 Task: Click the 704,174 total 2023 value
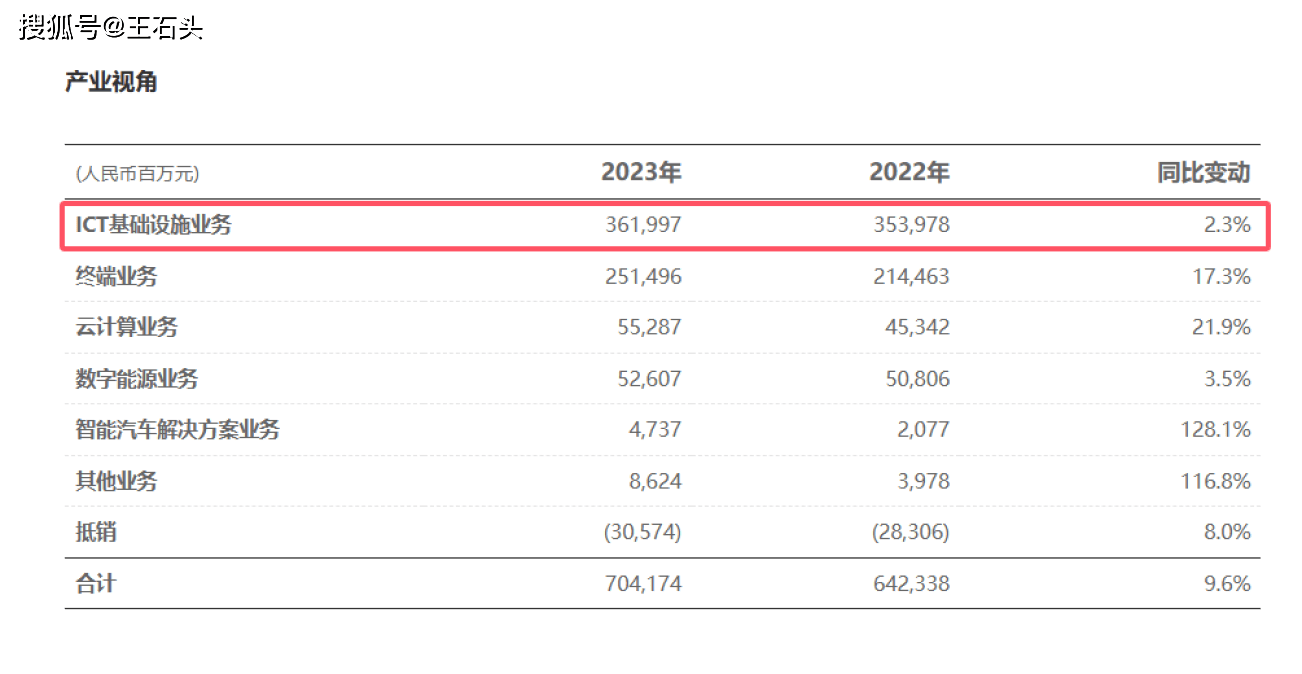coord(643,583)
